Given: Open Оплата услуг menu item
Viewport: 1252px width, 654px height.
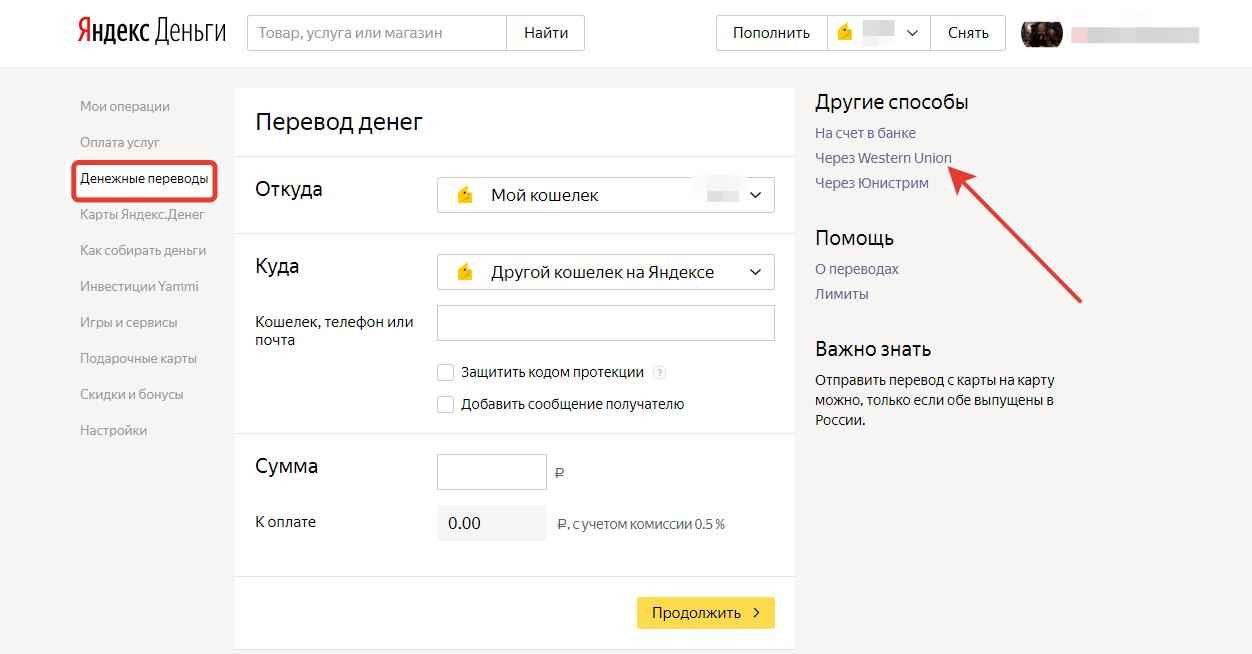Looking at the screenshot, I should 120,143.
